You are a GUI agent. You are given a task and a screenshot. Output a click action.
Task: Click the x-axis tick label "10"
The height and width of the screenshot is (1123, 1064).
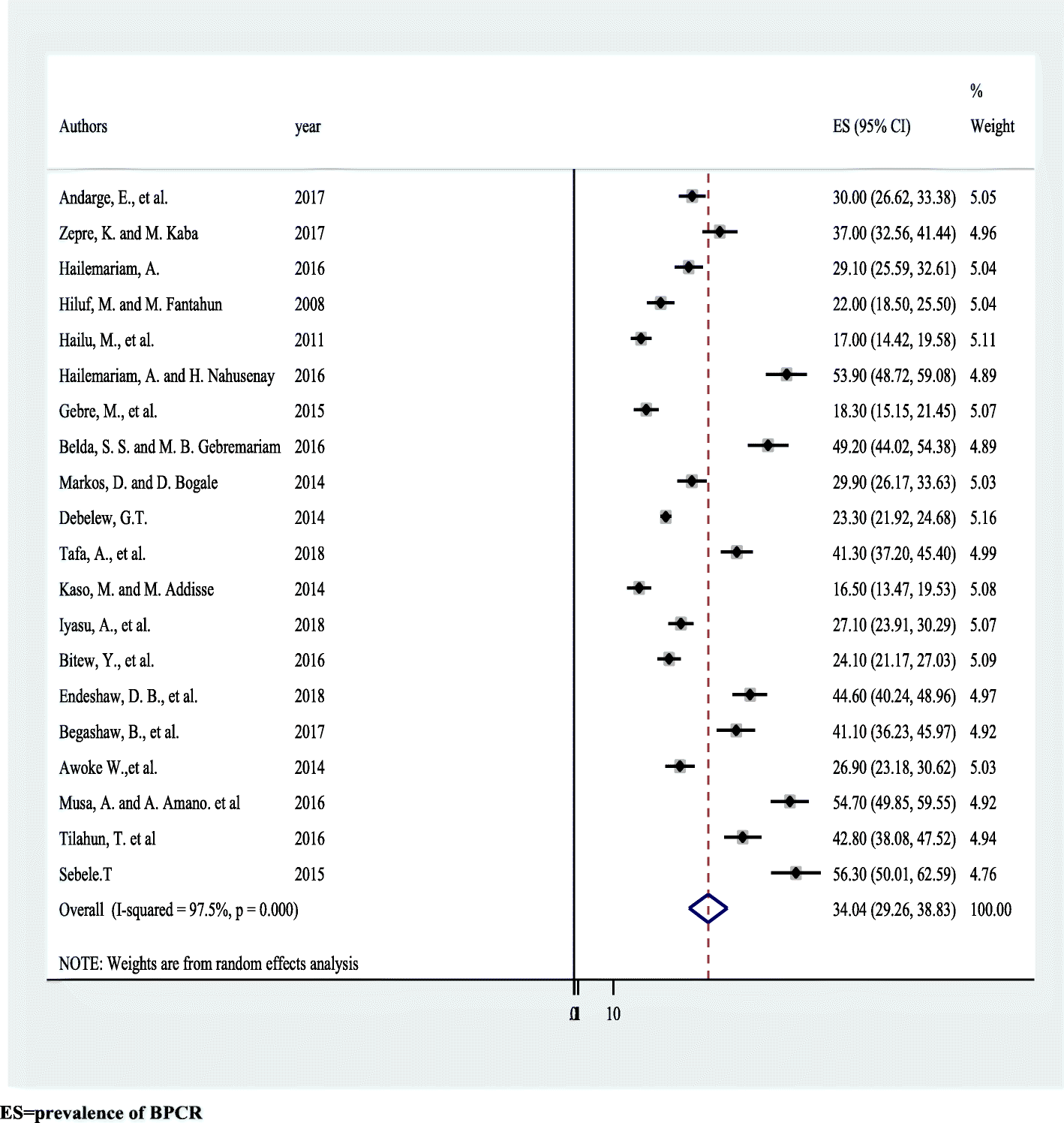click(x=613, y=1014)
